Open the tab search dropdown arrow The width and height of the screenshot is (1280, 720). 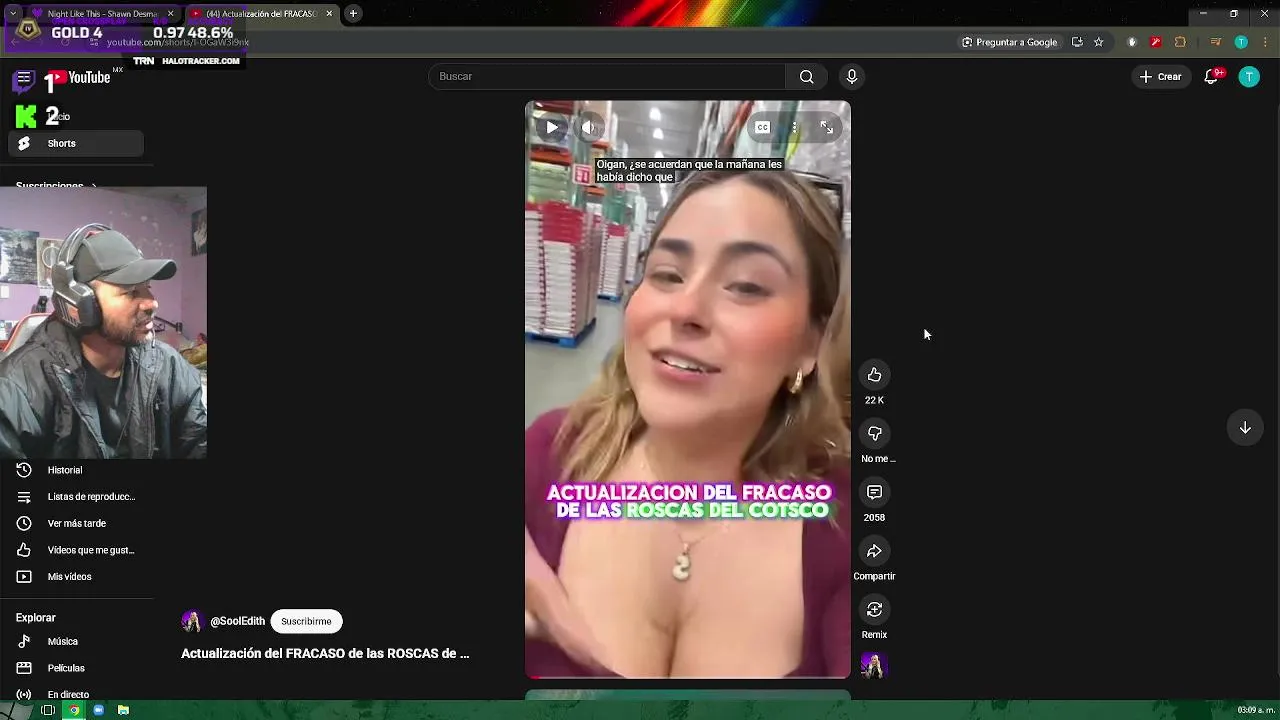coord(13,14)
